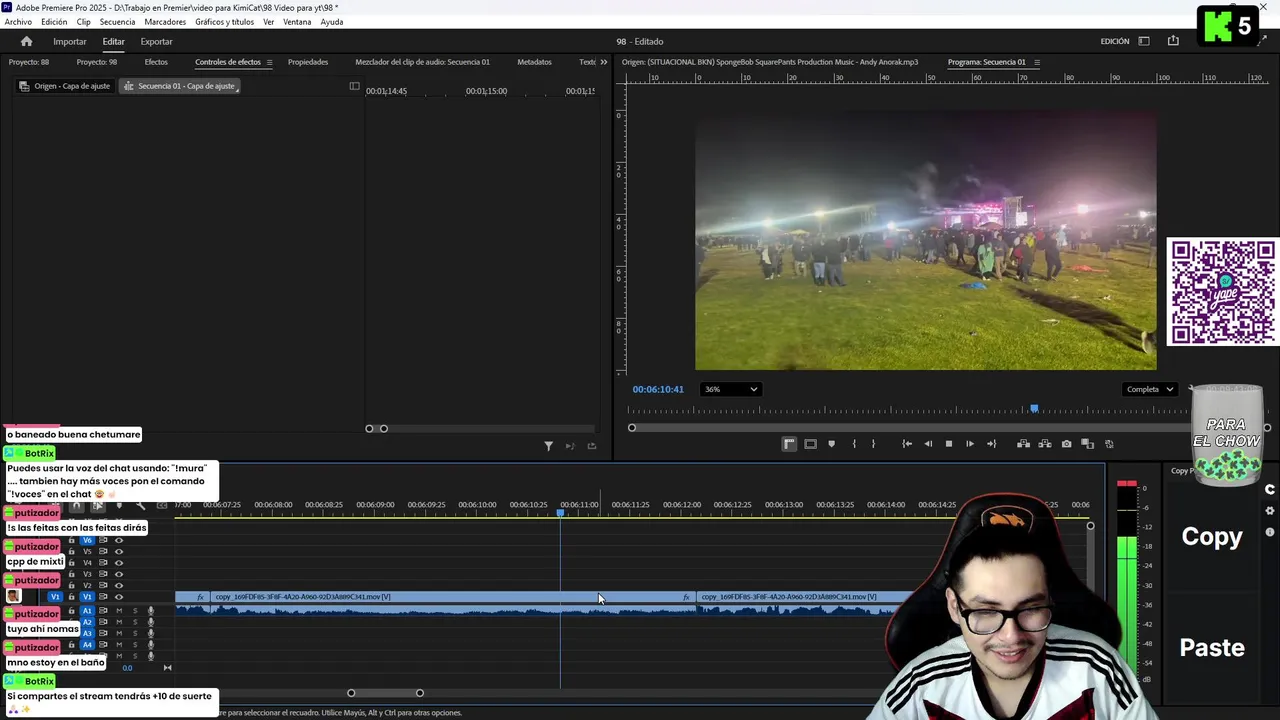Viewport: 1280px width, 720px height.
Task: Click the safe margins rectangle icon
Action: pyautogui.click(x=810, y=444)
